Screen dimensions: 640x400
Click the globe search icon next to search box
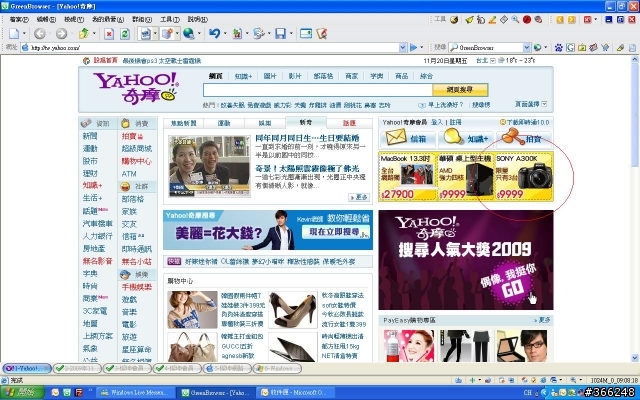(537, 48)
